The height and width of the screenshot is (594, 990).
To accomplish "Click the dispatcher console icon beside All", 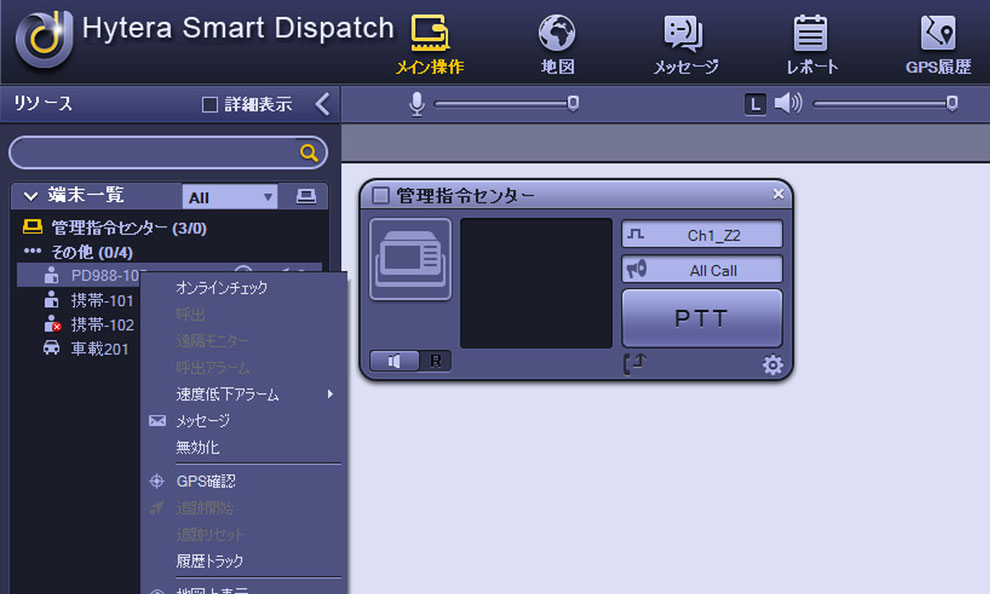I will pyautogui.click(x=306, y=196).
